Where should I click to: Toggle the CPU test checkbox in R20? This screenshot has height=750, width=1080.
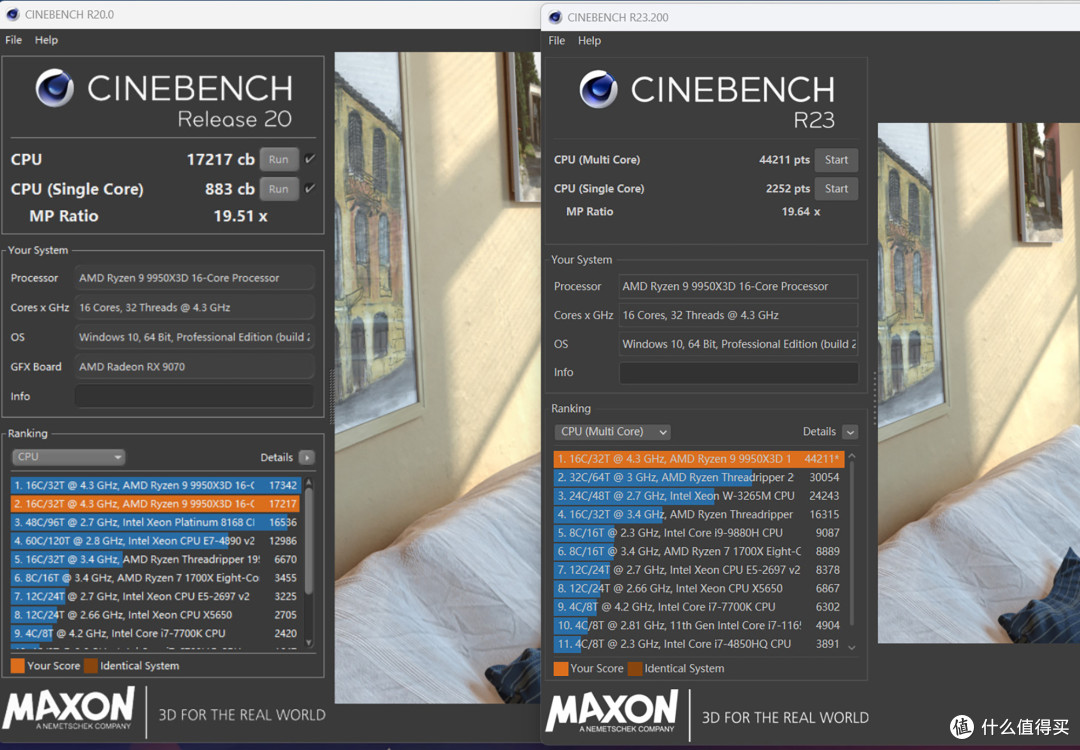point(310,159)
